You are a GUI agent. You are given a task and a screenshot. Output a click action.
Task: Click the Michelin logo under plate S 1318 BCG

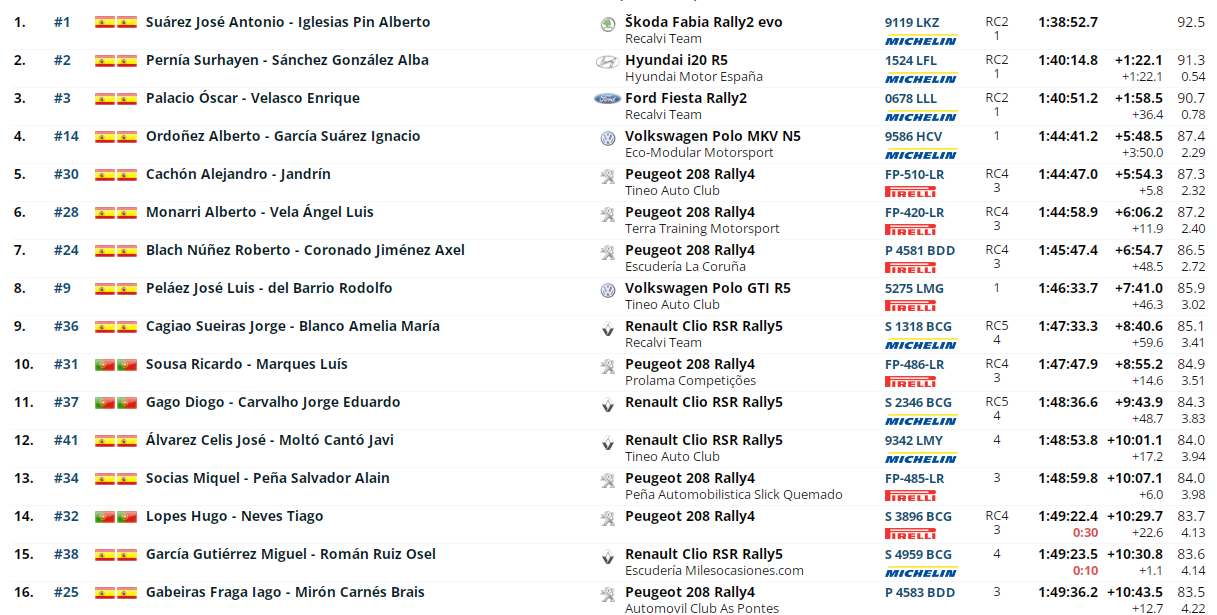921,345
